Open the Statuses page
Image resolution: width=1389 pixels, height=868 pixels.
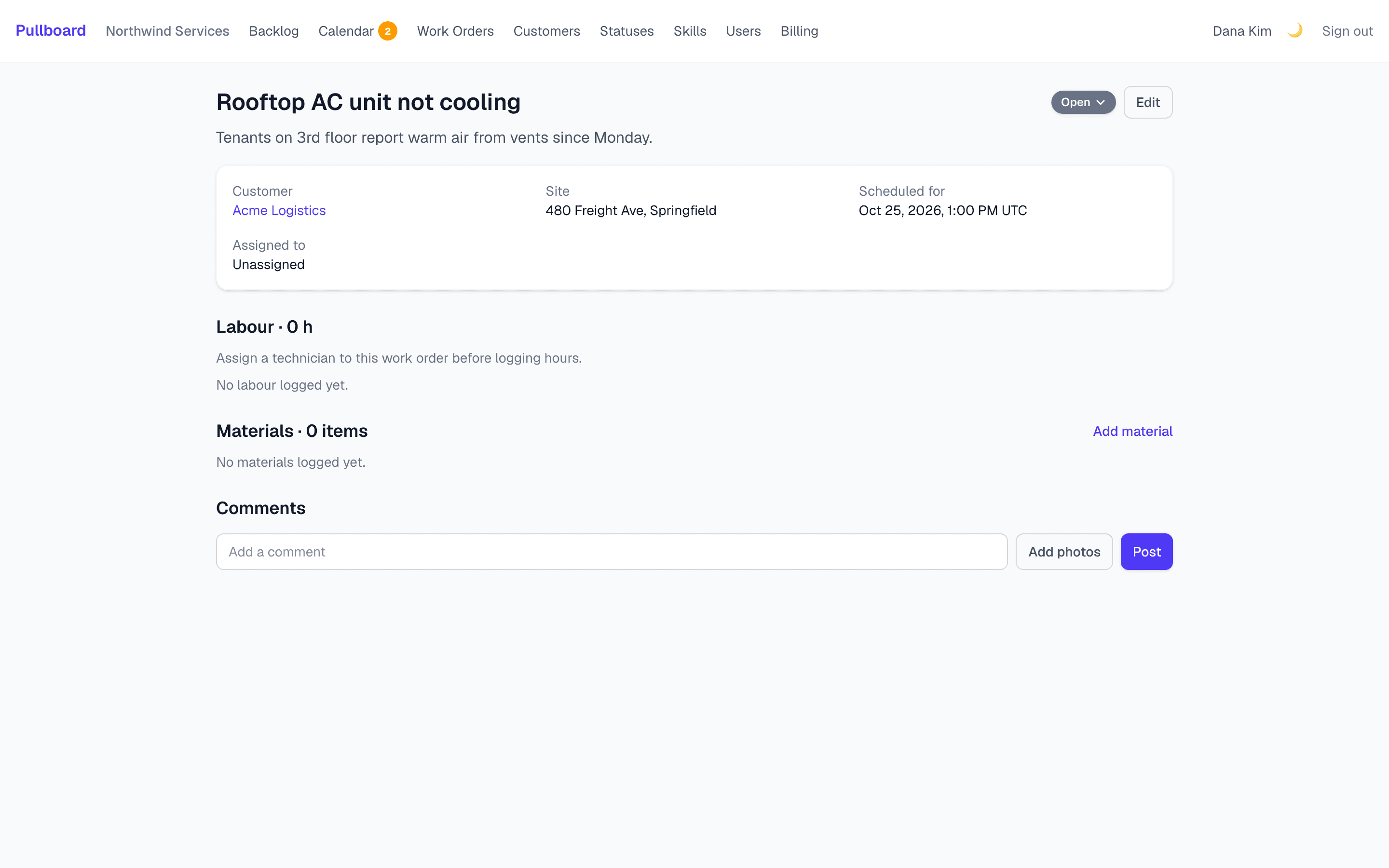pyautogui.click(x=627, y=31)
